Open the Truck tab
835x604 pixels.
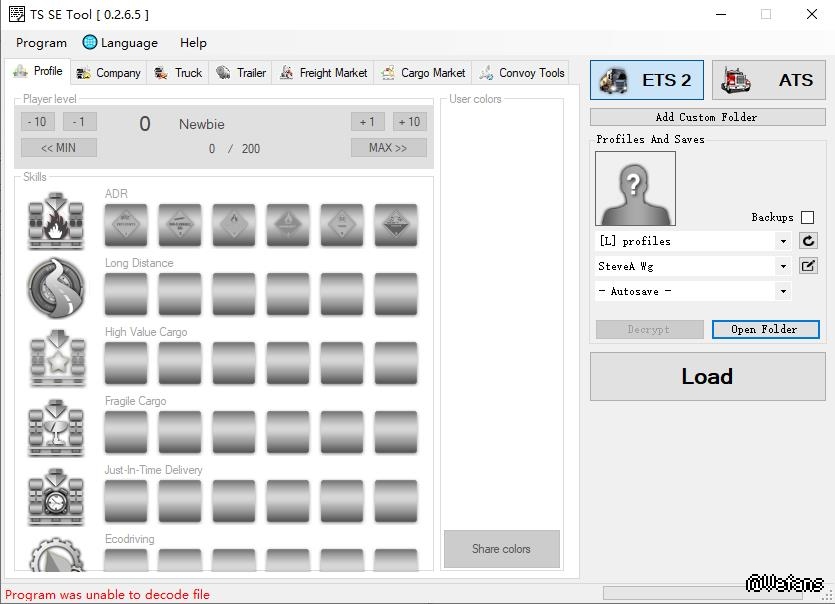pos(178,73)
